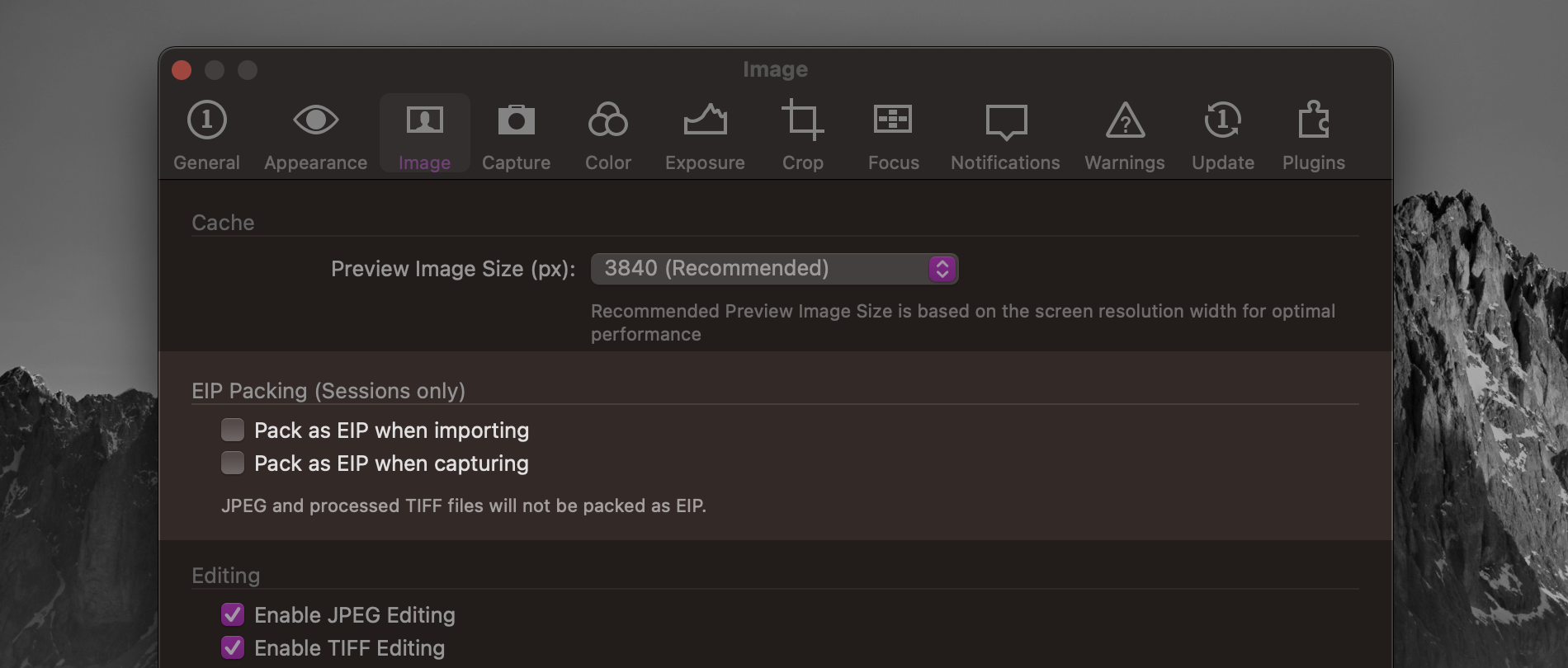Disable the Enable TIFF Editing checkbox

tap(233, 647)
